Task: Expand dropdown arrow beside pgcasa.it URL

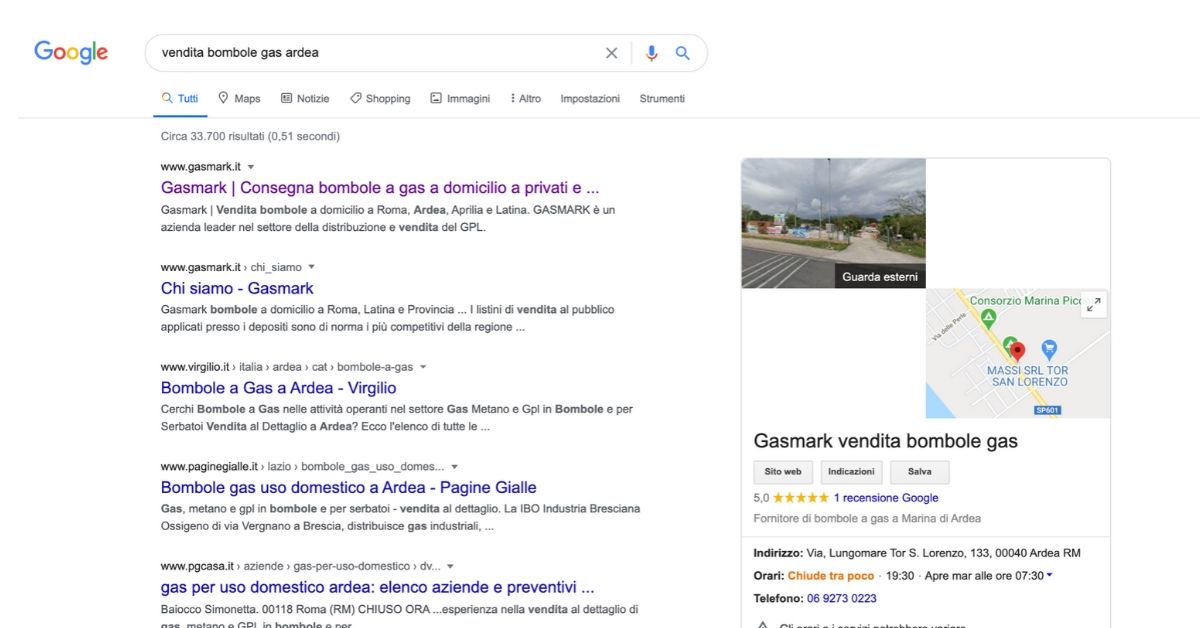Action: tap(450, 566)
